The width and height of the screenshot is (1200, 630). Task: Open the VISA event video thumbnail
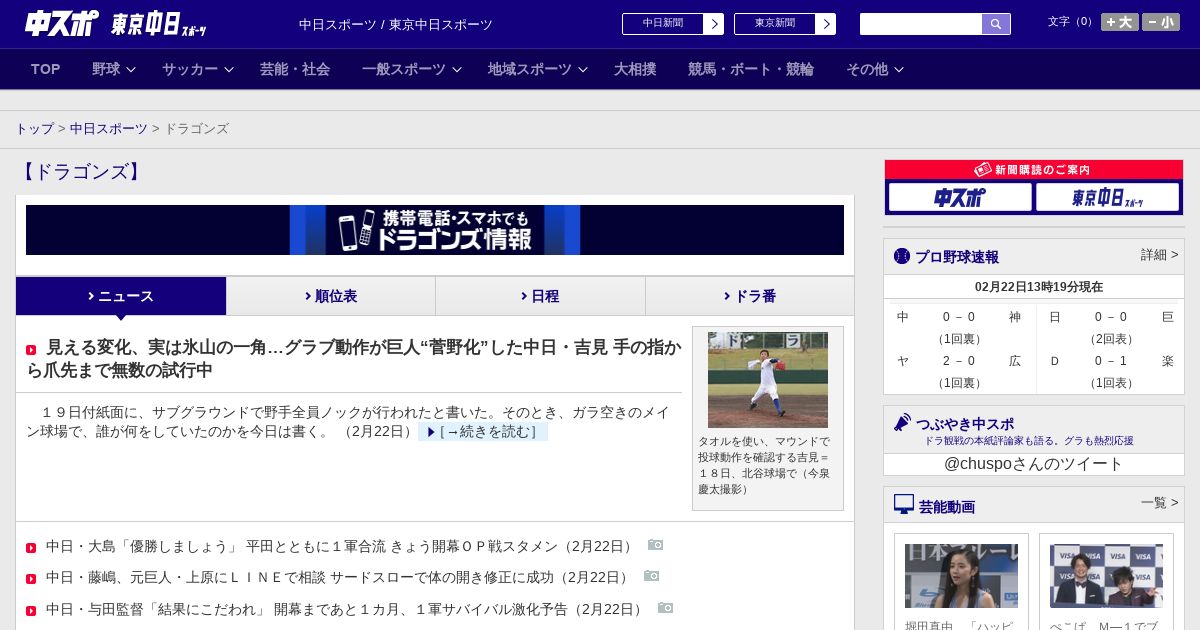[1106, 576]
